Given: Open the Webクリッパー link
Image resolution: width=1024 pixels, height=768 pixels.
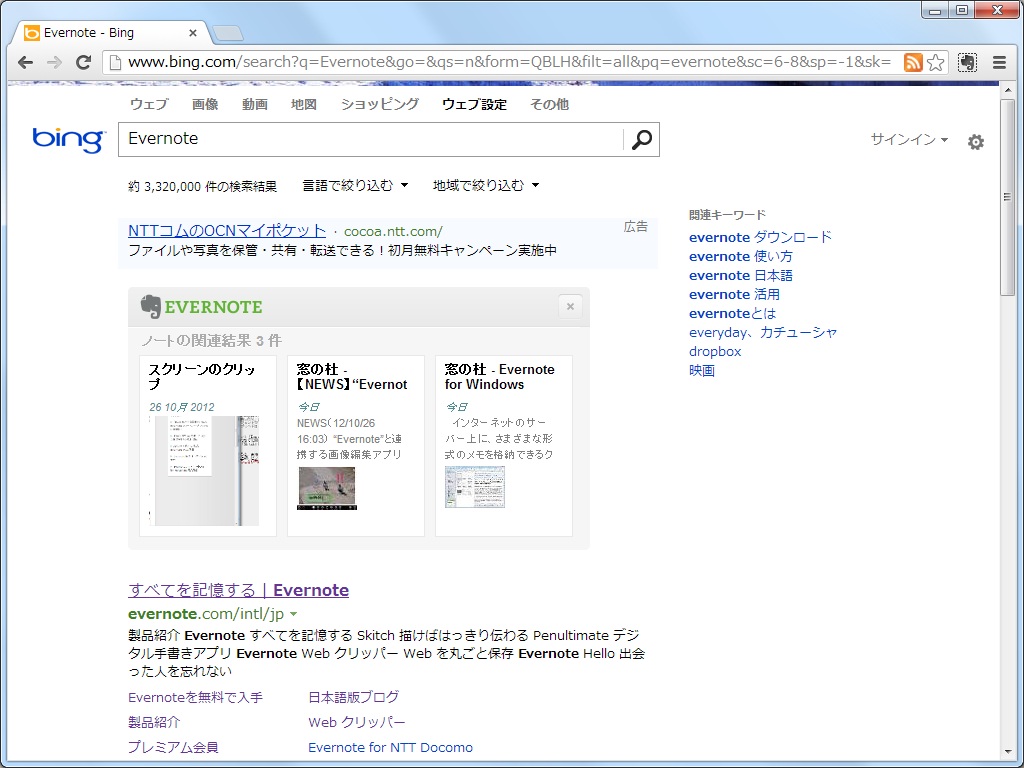Looking at the screenshot, I should pos(355,722).
